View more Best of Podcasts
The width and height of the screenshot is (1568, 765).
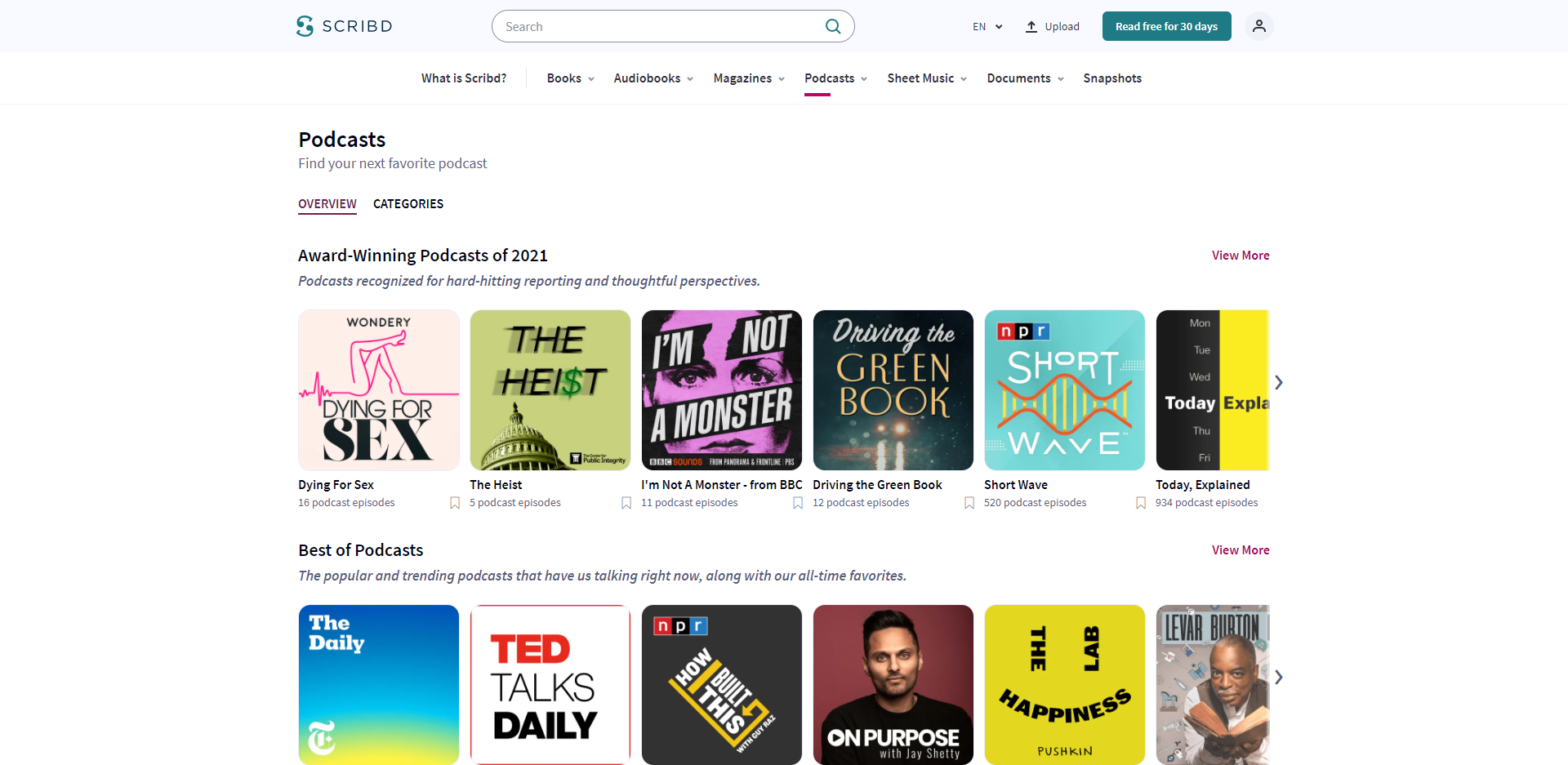(x=1241, y=550)
